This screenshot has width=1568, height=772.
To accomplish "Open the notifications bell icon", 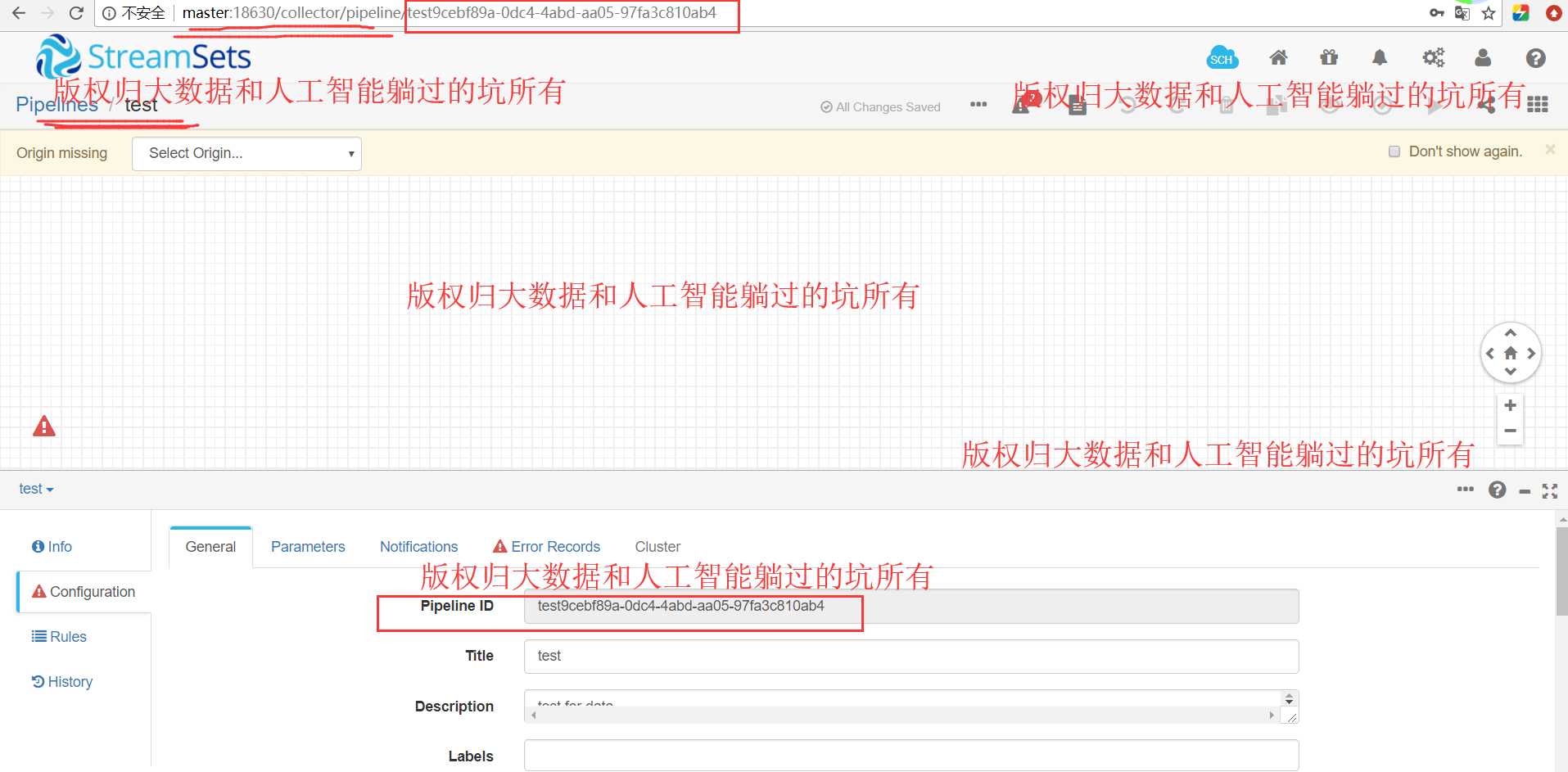I will coord(1380,57).
